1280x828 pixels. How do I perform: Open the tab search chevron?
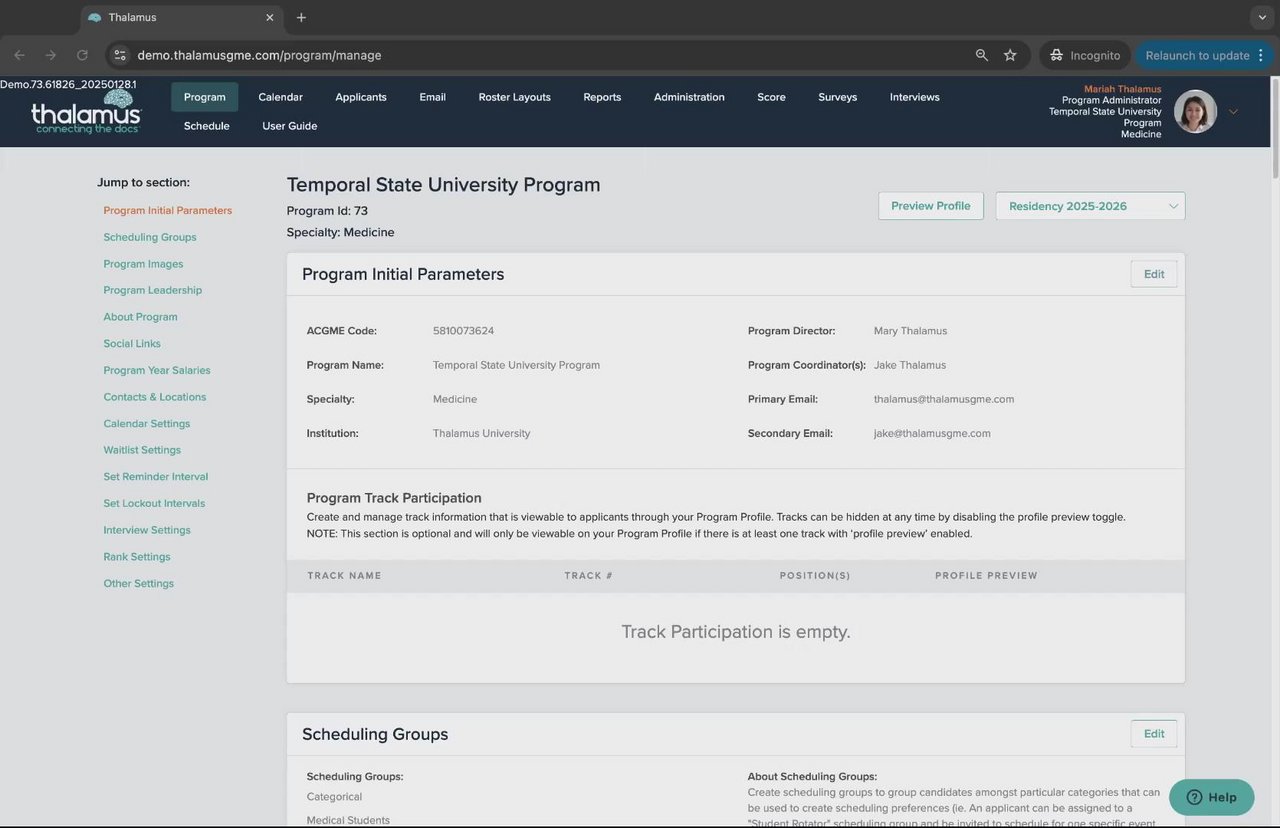1263,17
